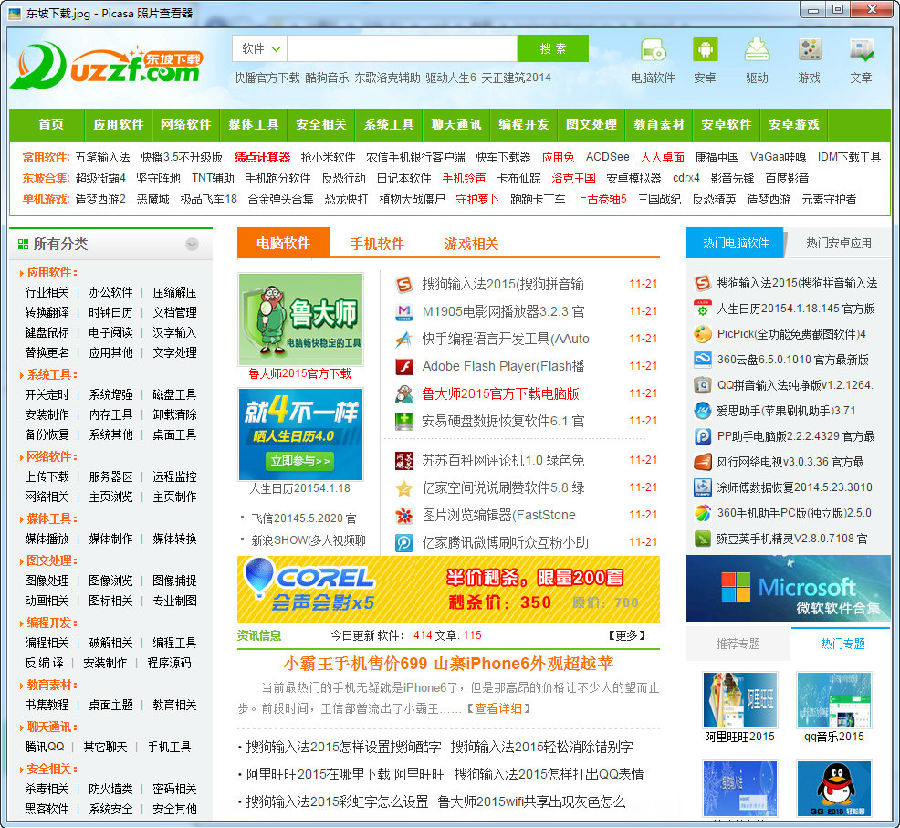The height and width of the screenshot is (828, 900).
Task: Click the 磁盘工具 category link
Action: (x=174, y=395)
